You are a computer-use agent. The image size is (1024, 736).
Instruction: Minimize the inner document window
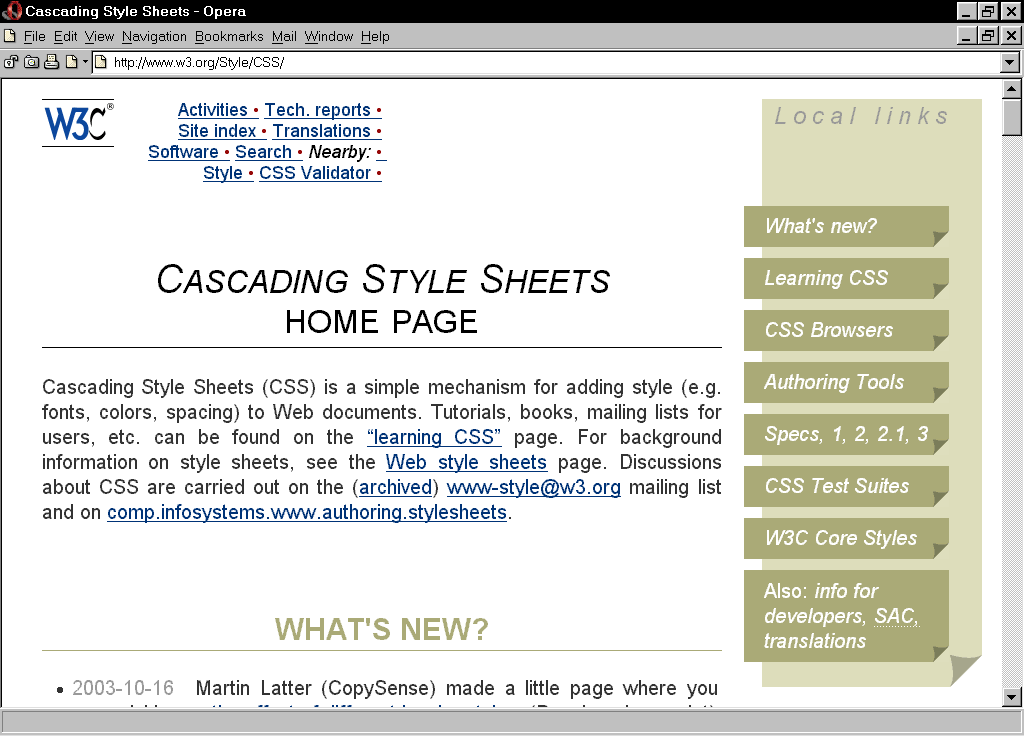tap(966, 36)
